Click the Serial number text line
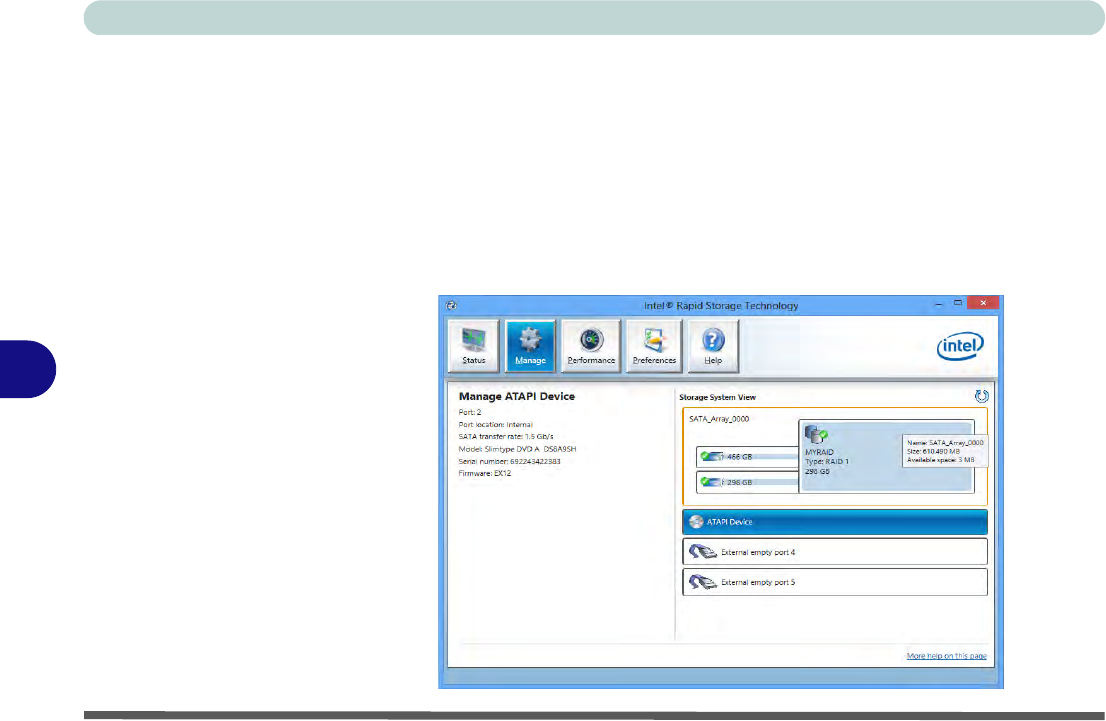This screenshot has height=721, width=1106. pos(509,461)
